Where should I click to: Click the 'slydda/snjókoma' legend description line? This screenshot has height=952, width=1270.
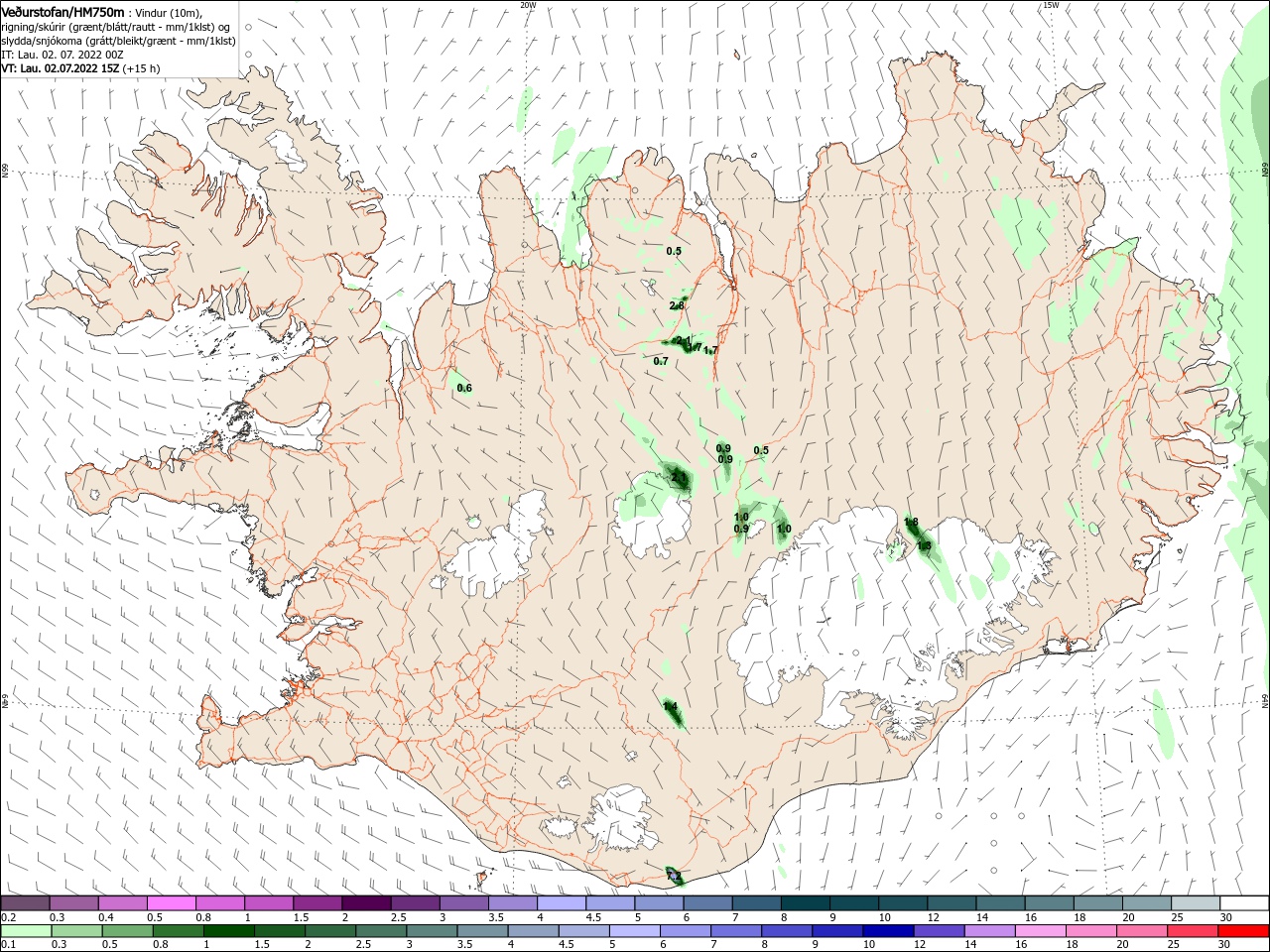point(118,41)
